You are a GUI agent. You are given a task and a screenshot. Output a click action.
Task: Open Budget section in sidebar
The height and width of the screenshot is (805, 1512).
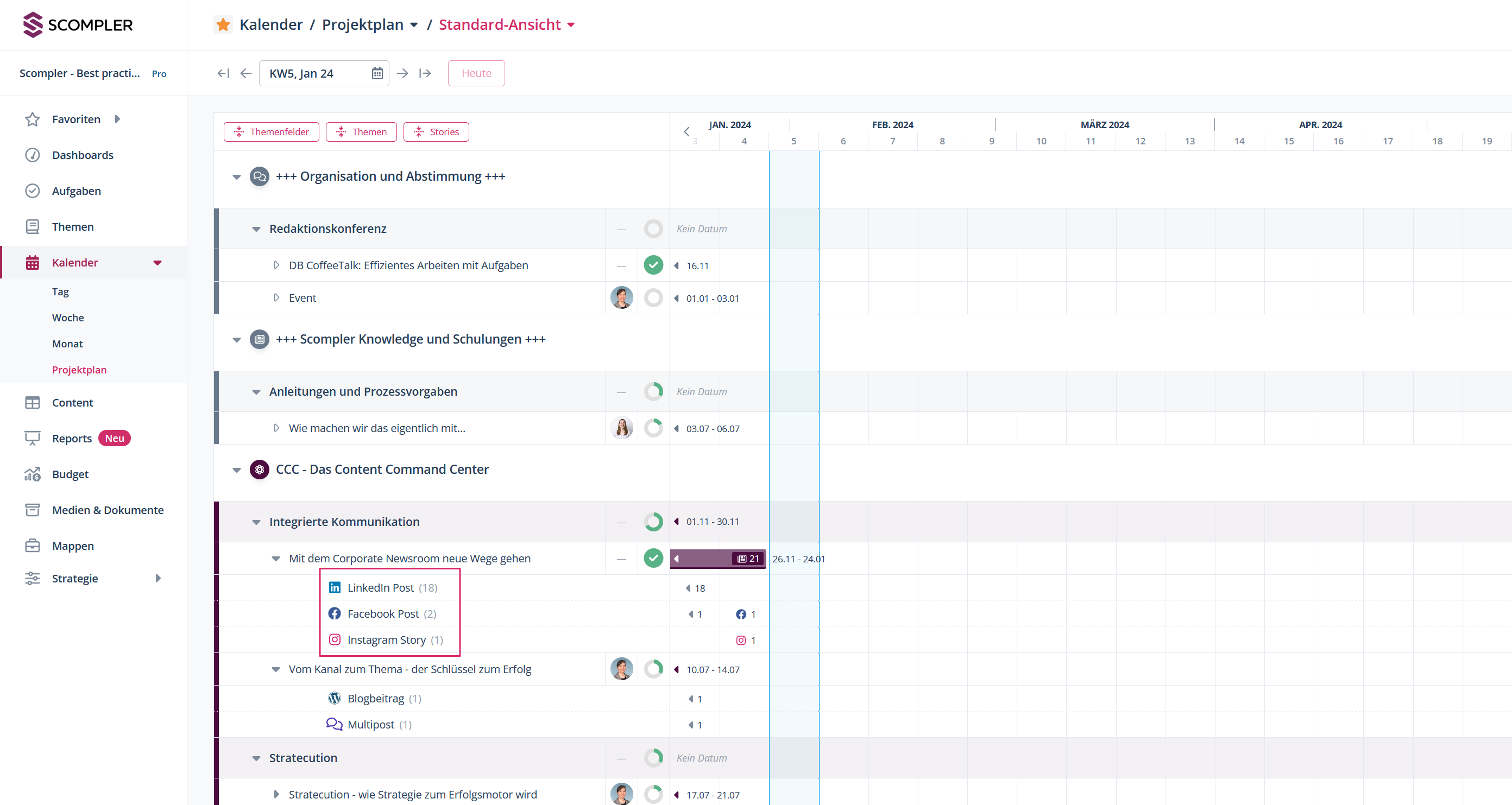click(70, 474)
